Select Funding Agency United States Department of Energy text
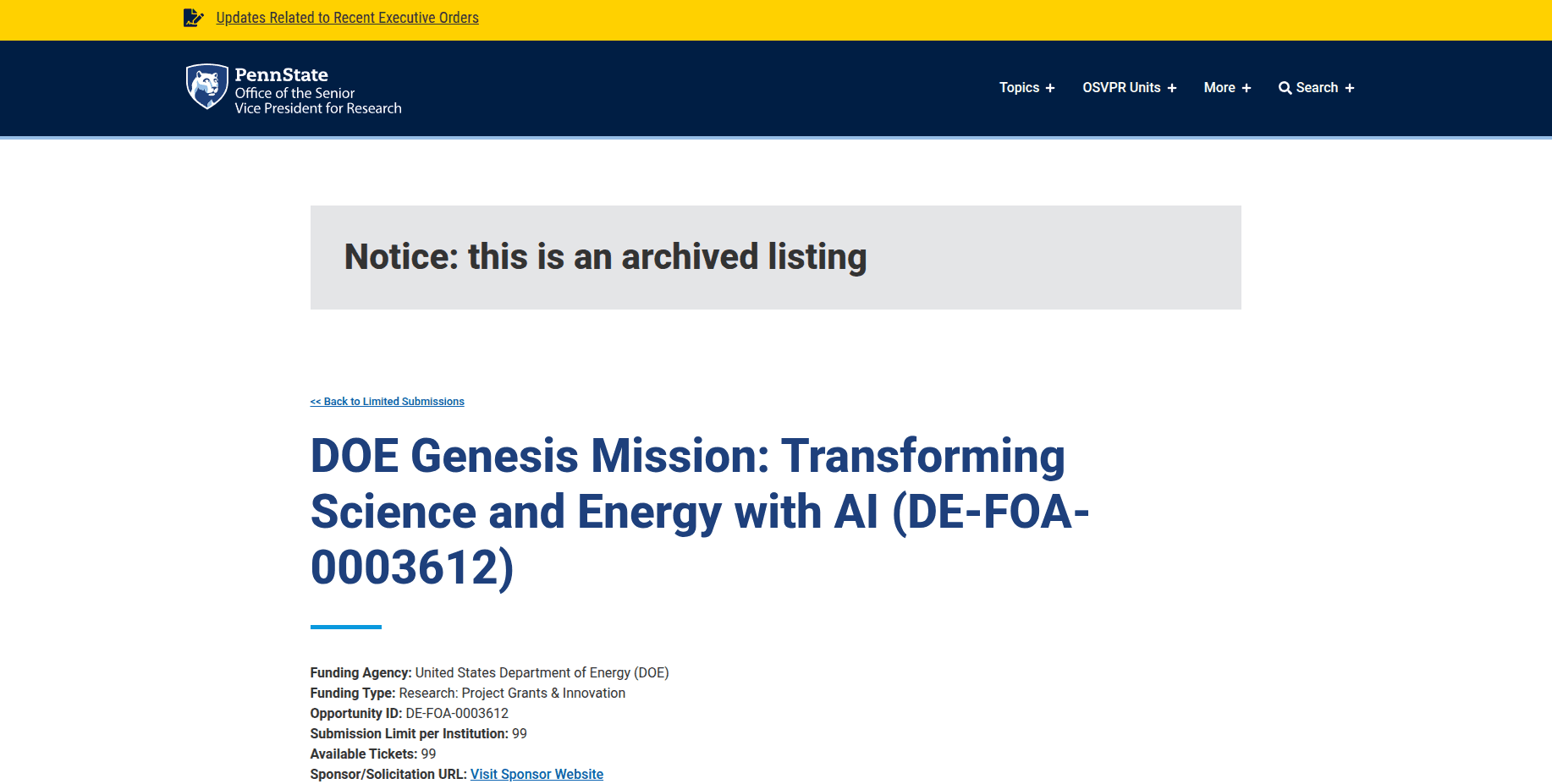The width and height of the screenshot is (1552, 784). [x=489, y=672]
